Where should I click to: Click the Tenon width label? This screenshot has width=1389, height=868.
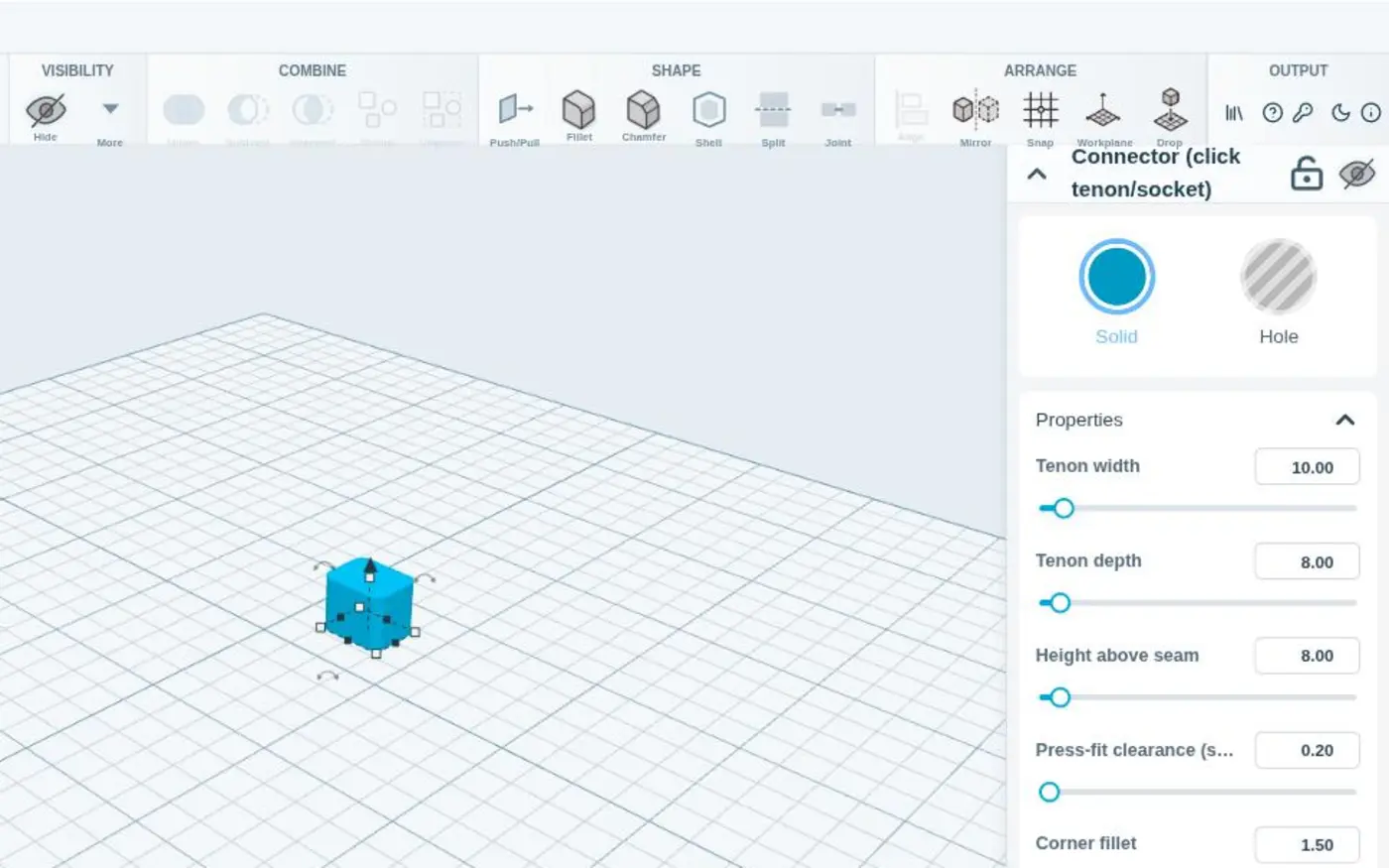1087,466
